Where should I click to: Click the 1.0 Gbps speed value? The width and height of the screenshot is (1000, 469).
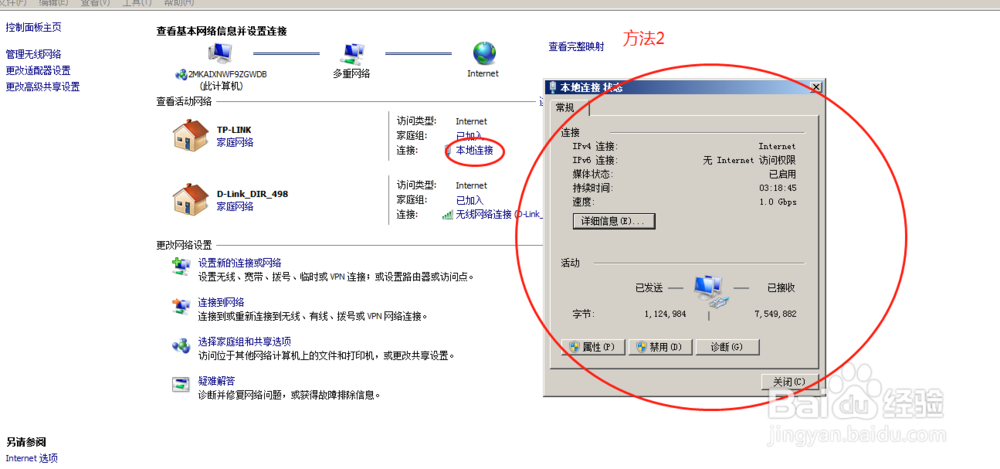pos(777,202)
